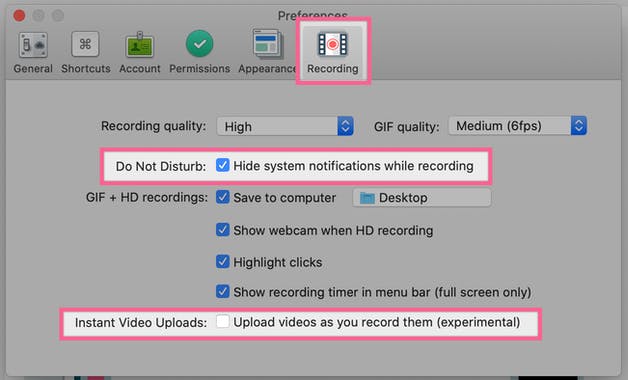628x380 pixels.
Task: Open the Account preferences tab
Action: pyautogui.click(x=139, y=52)
